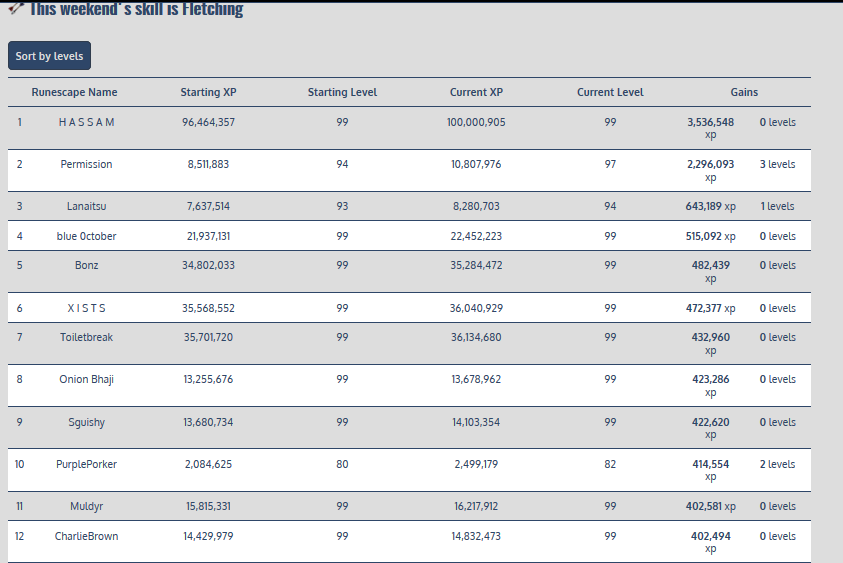Click the "This weekend's skill is Fletching" heading

click(x=136, y=9)
